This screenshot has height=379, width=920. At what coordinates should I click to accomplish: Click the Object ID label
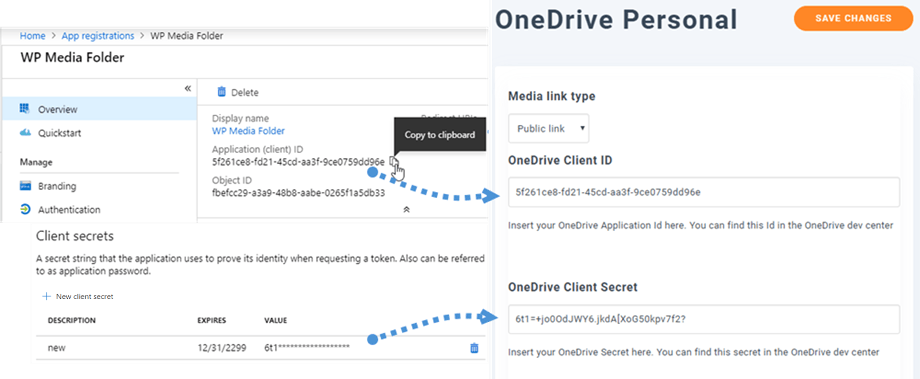pyautogui.click(x=232, y=180)
